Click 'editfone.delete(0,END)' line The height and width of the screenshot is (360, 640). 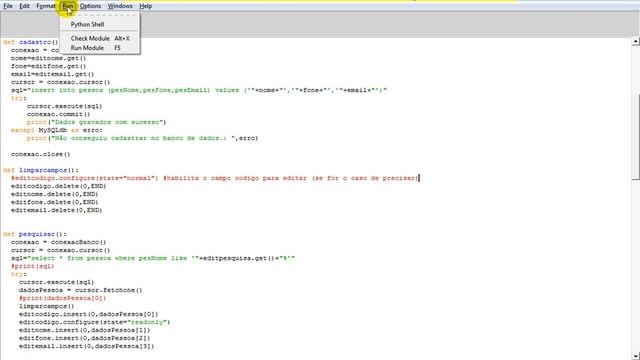(x=54, y=202)
